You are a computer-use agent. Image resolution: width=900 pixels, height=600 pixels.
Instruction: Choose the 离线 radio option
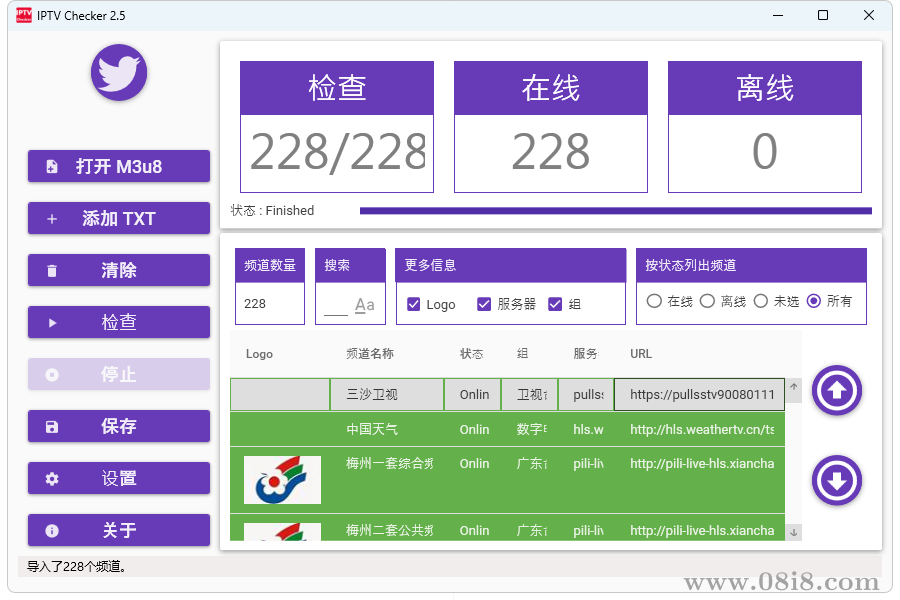(x=707, y=301)
